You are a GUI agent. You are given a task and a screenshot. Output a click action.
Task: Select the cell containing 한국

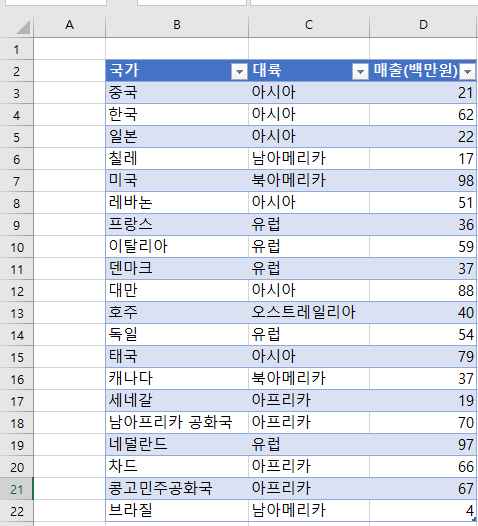[177, 115]
